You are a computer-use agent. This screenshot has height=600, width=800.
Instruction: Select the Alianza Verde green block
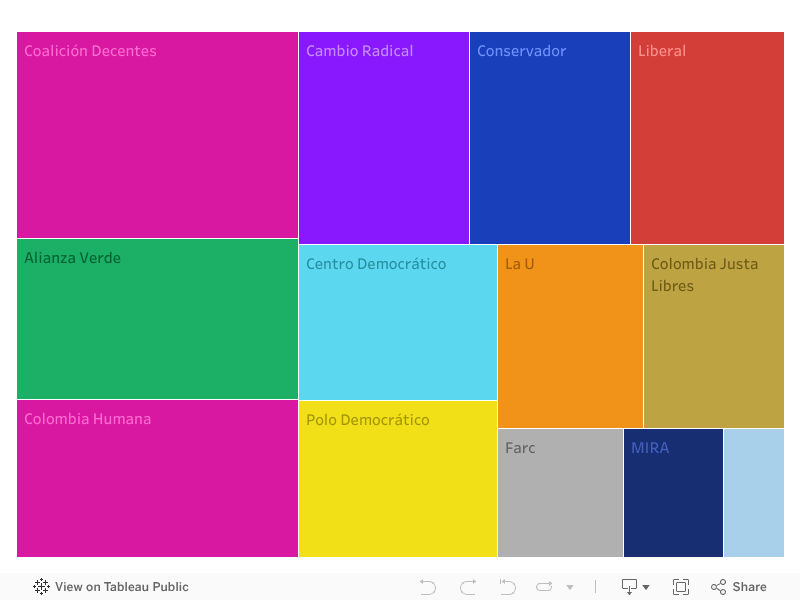[158, 319]
